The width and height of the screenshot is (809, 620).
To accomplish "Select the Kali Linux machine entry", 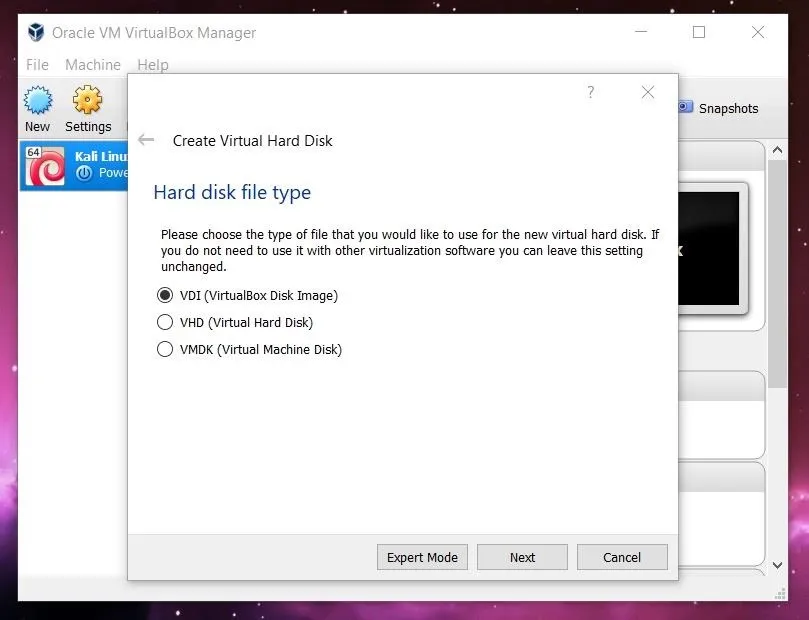I will (x=74, y=166).
